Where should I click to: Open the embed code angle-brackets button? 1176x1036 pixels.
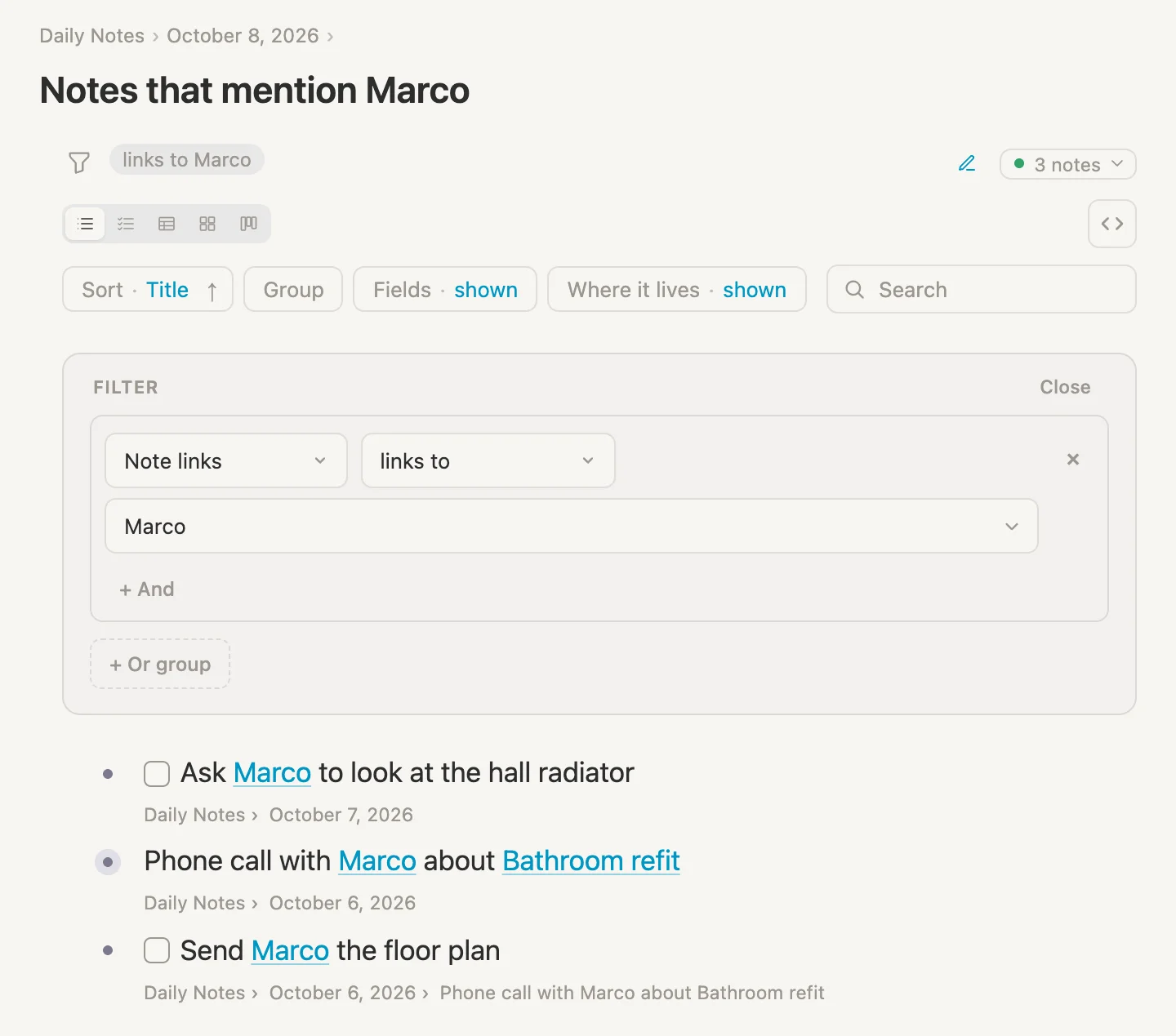pos(1112,224)
